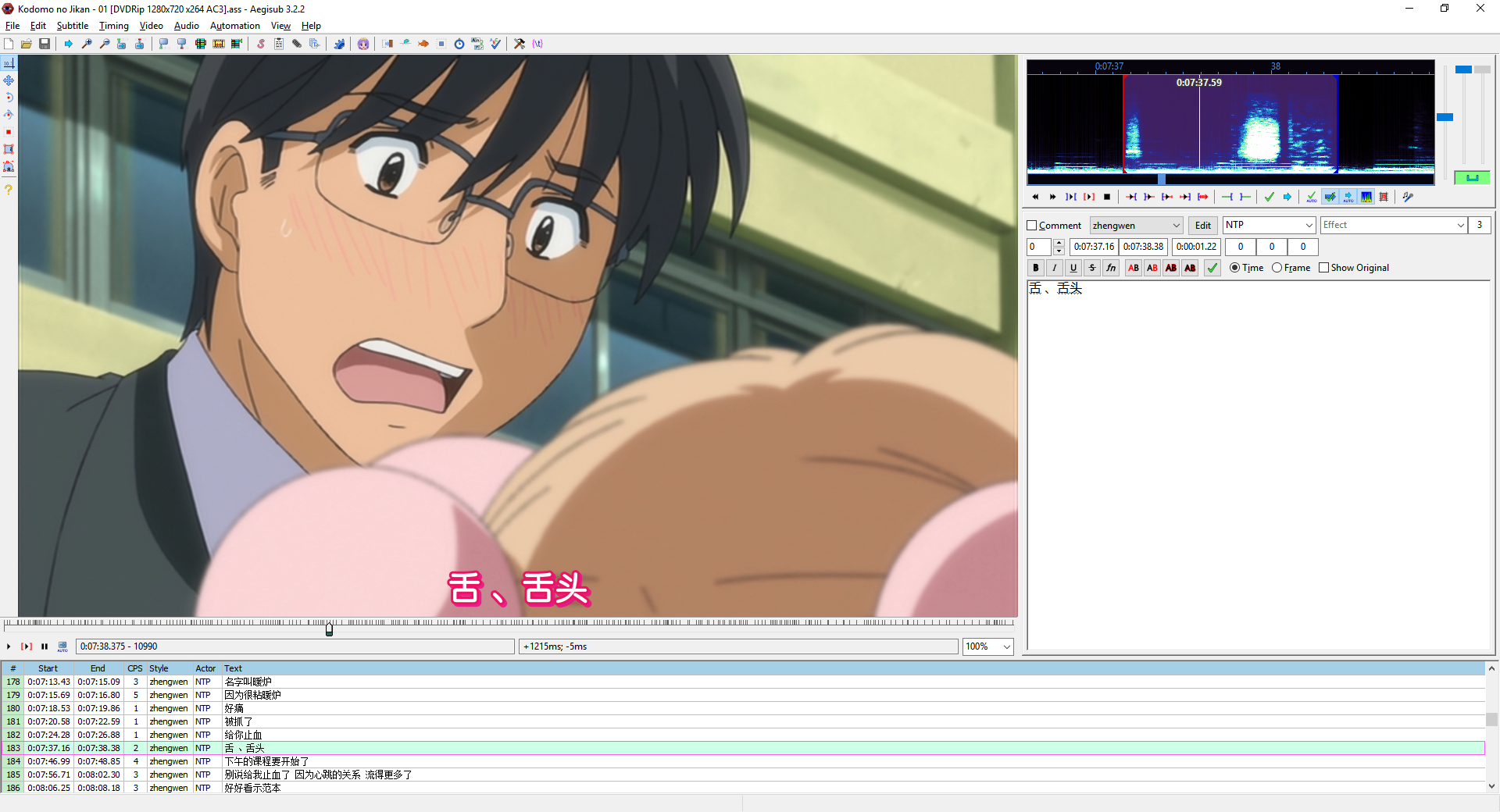Viewport: 1500px width, 812px height.
Task: Click the Edit style button
Action: (x=1203, y=226)
